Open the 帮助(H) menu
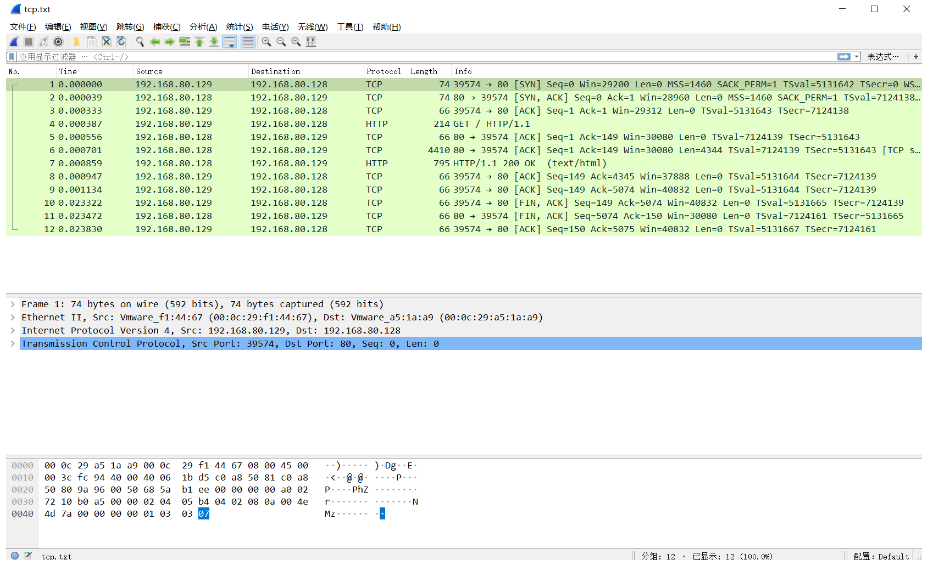Viewport: 934px width, 573px height. click(x=387, y=27)
